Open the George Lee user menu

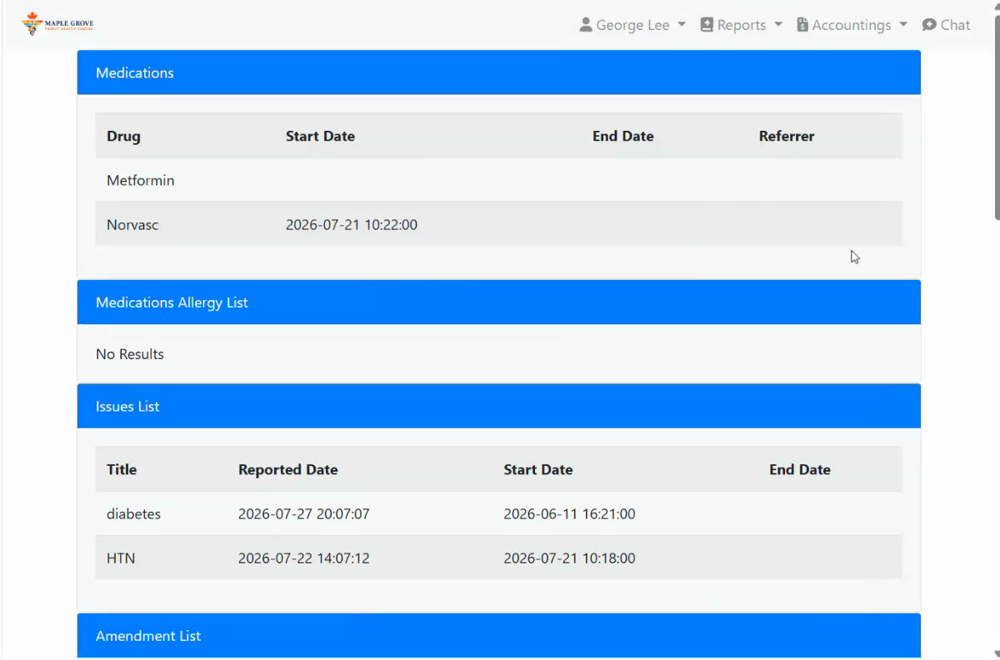click(633, 25)
